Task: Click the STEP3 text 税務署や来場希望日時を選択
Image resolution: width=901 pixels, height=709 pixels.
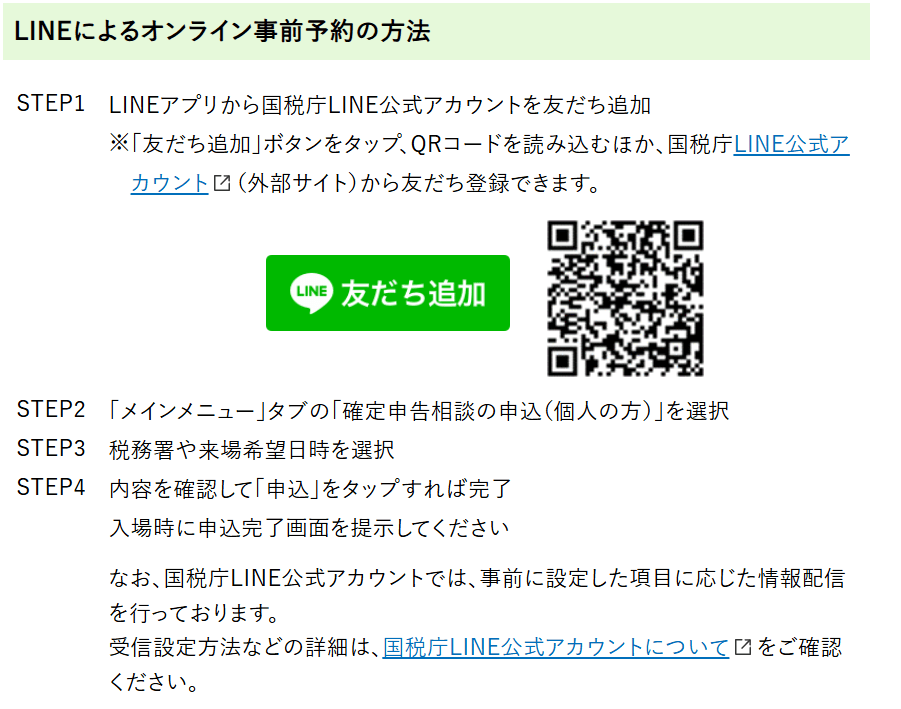Action: coord(252,450)
